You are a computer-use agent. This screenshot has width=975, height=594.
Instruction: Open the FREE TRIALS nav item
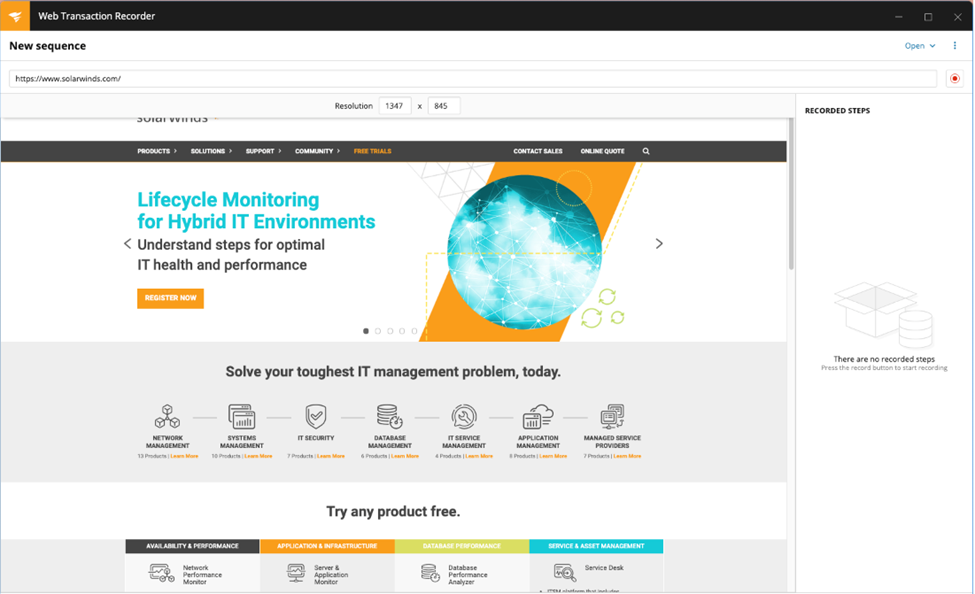[x=372, y=151]
